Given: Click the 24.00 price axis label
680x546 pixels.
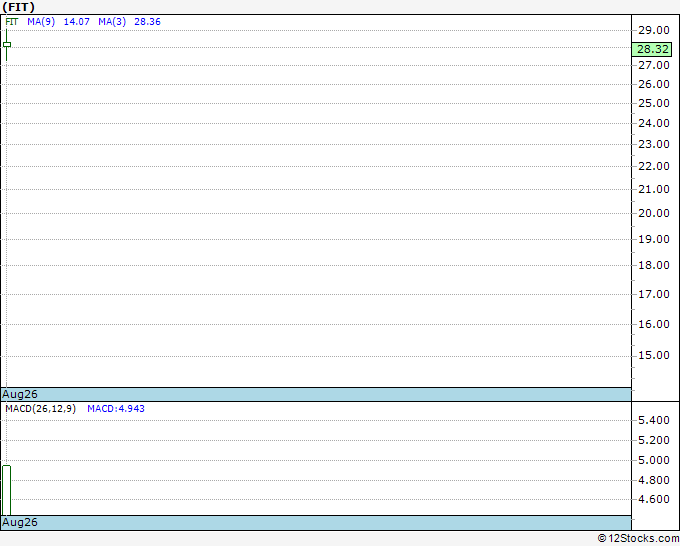Looking at the screenshot, I should [654, 123].
